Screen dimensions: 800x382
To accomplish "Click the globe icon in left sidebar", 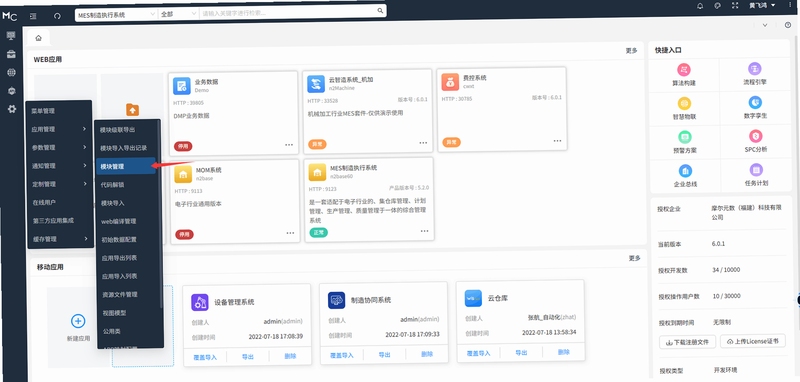I will tap(11, 72).
